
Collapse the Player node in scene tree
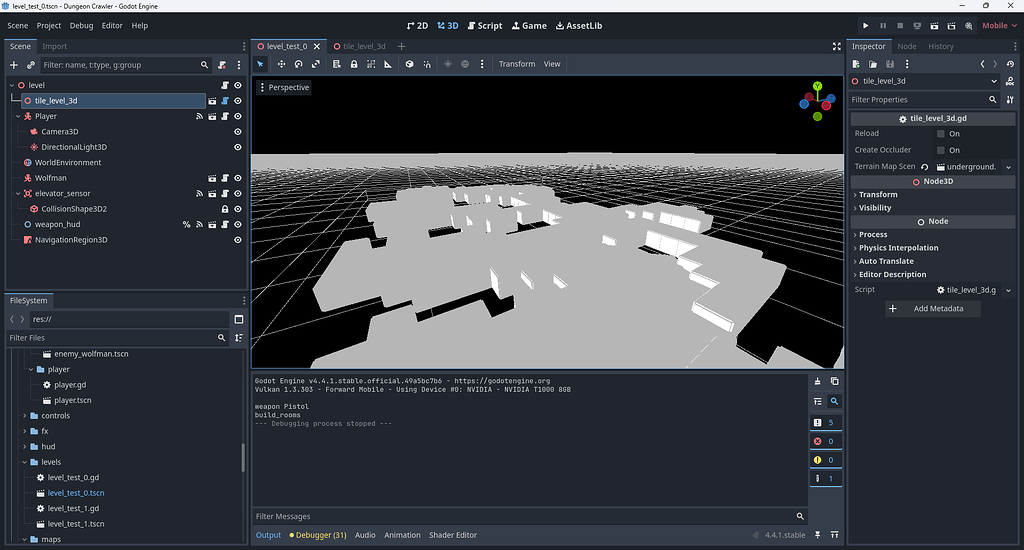tap(18, 116)
